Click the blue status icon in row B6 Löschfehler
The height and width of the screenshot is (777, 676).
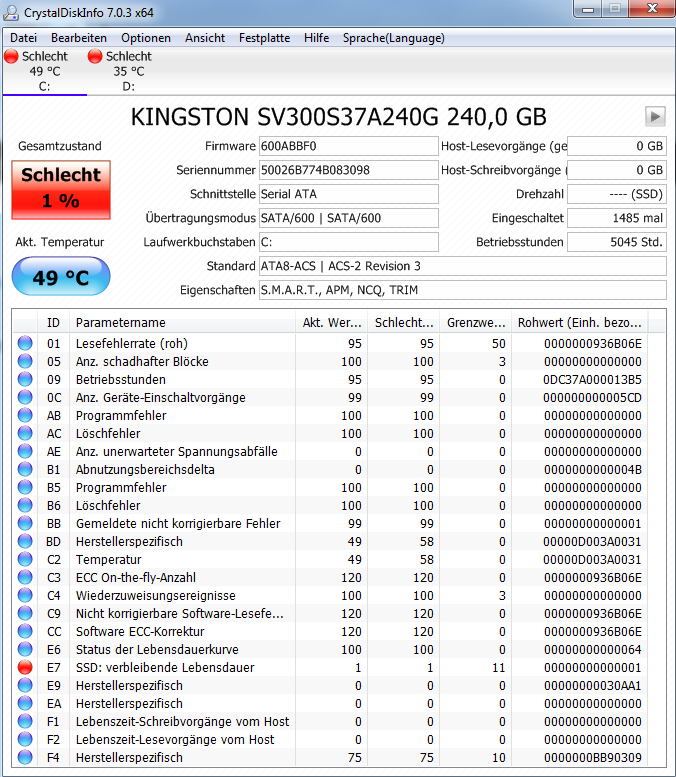tap(25, 505)
